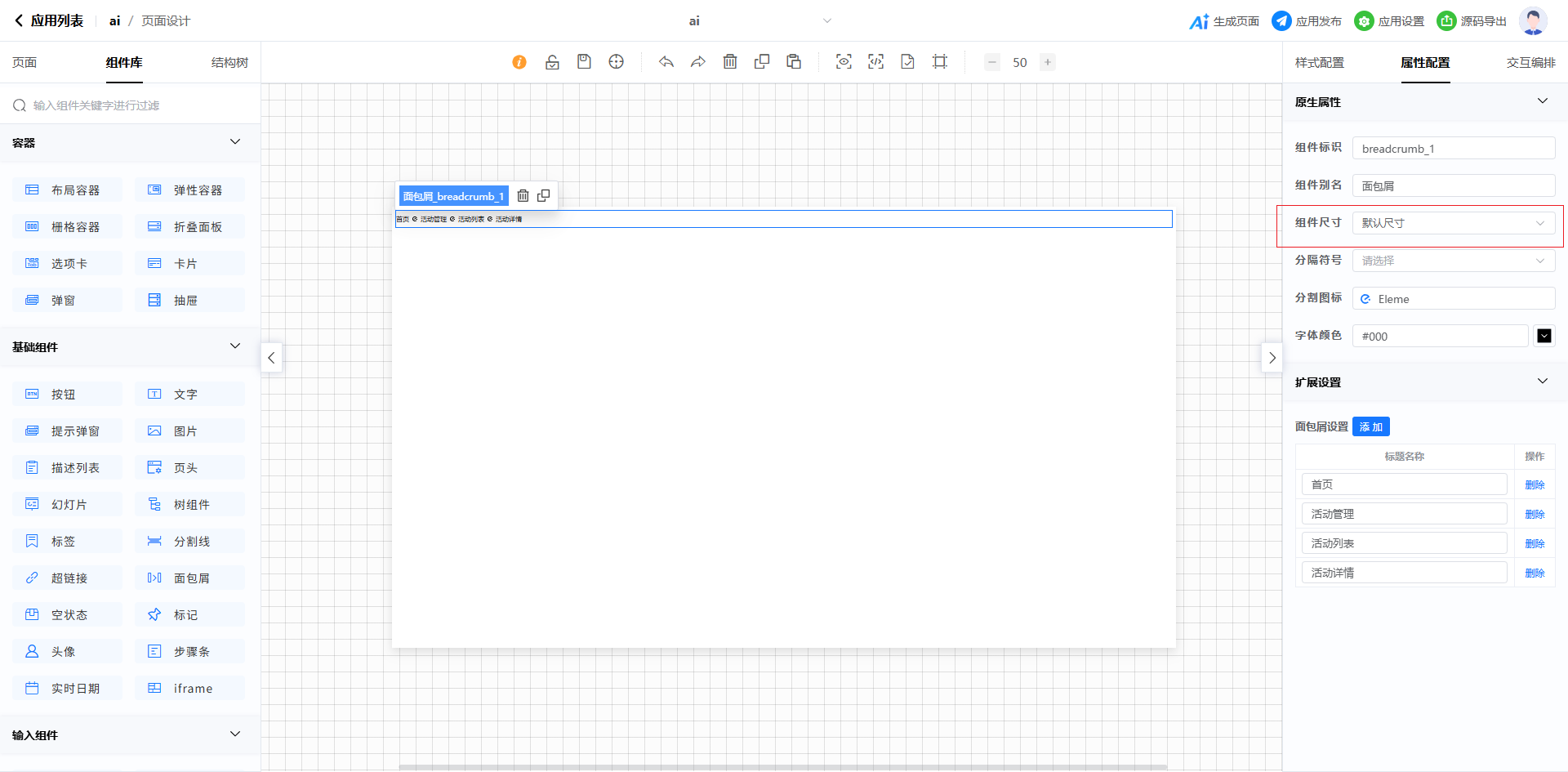1568x772 pixels.
Task: Click the orange info icon in toolbar
Action: (x=519, y=62)
